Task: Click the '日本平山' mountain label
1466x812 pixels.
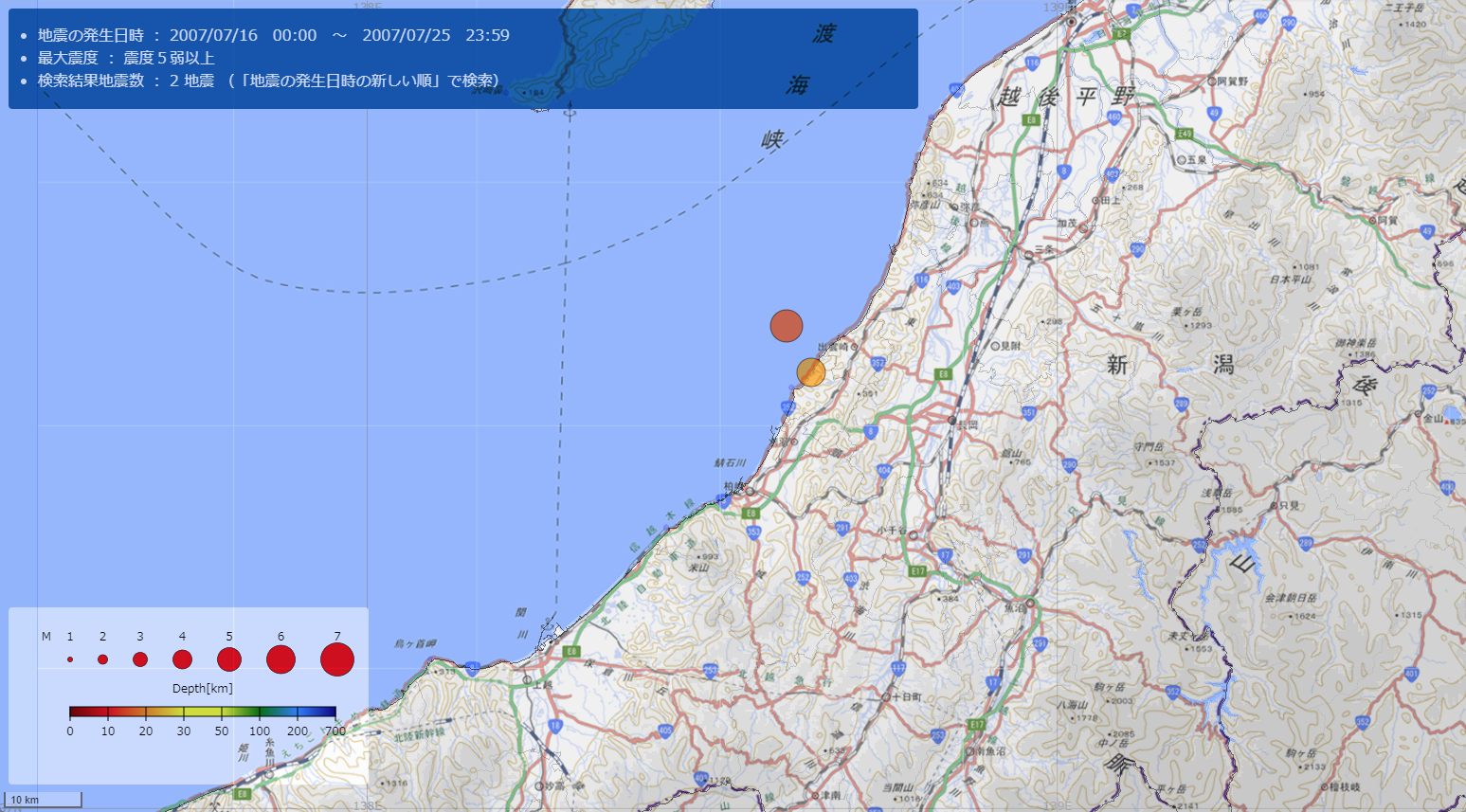Action: [x=1291, y=280]
